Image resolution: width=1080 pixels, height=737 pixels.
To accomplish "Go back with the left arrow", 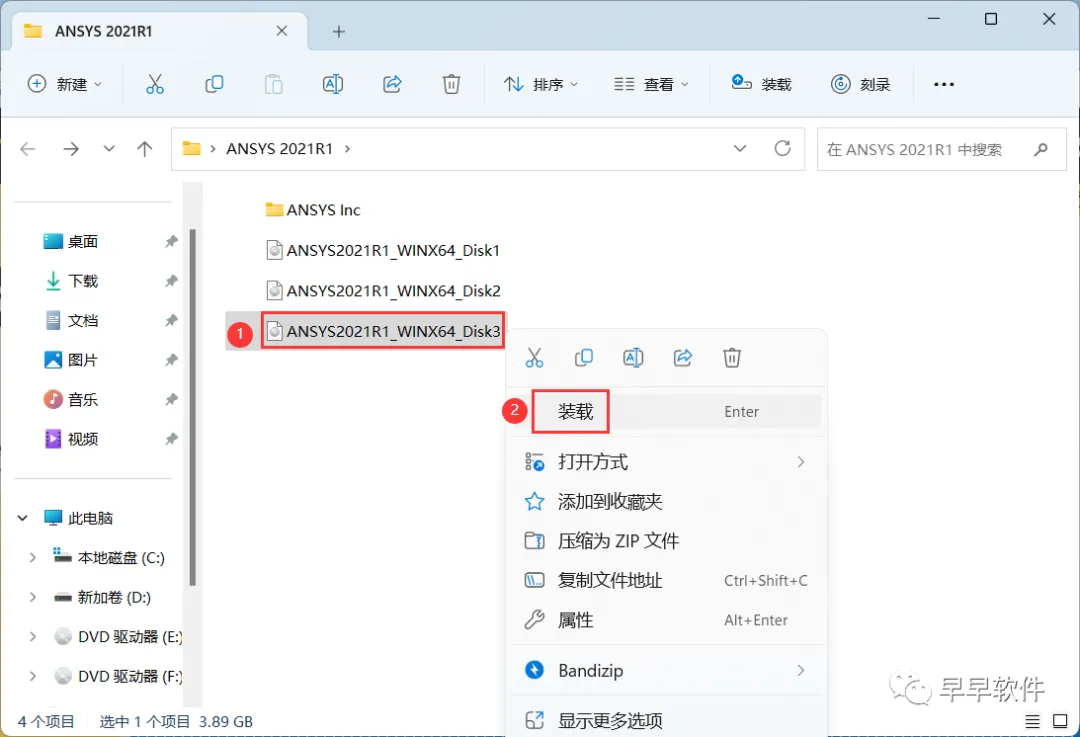I will tap(28, 149).
